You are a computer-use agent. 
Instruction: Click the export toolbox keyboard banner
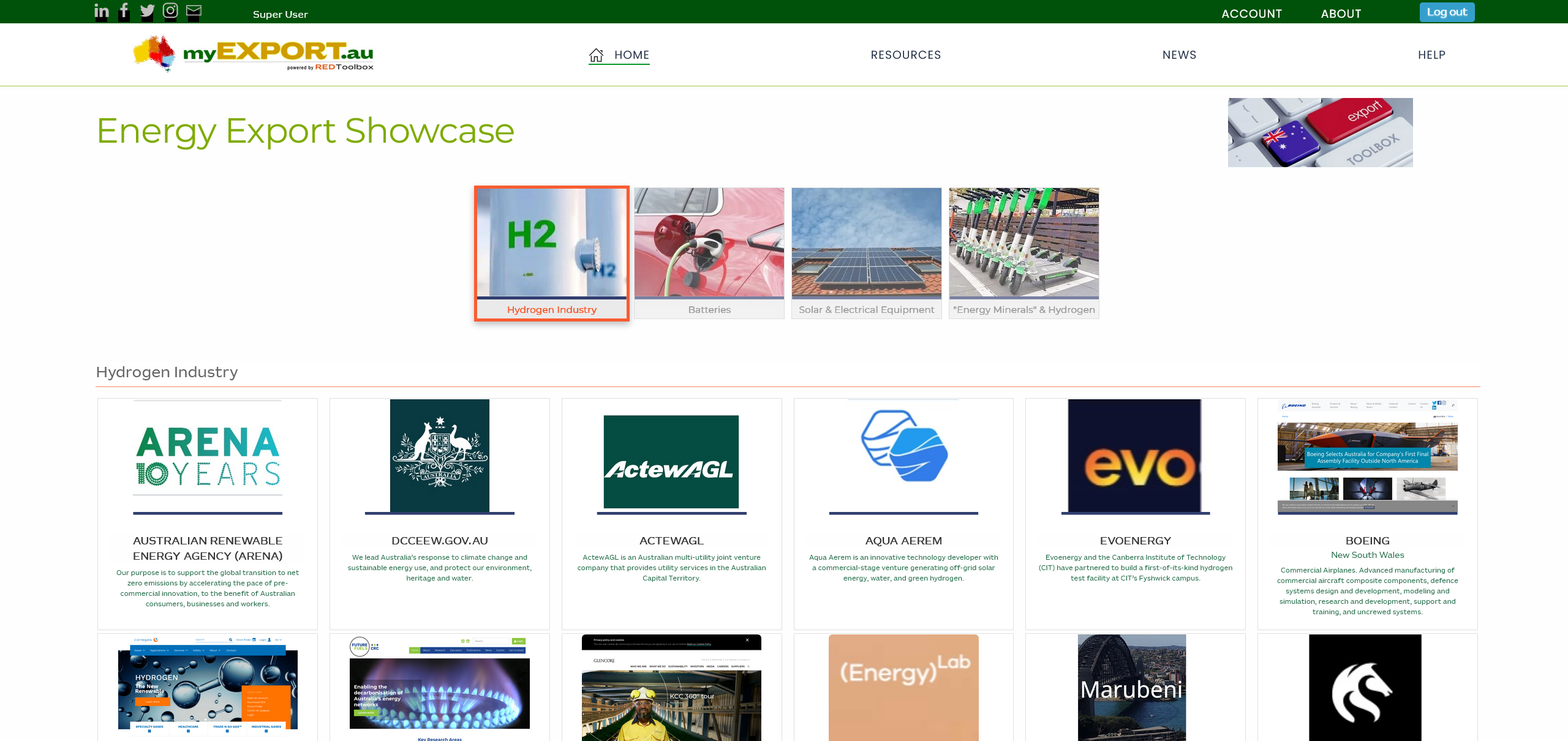click(x=1320, y=132)
